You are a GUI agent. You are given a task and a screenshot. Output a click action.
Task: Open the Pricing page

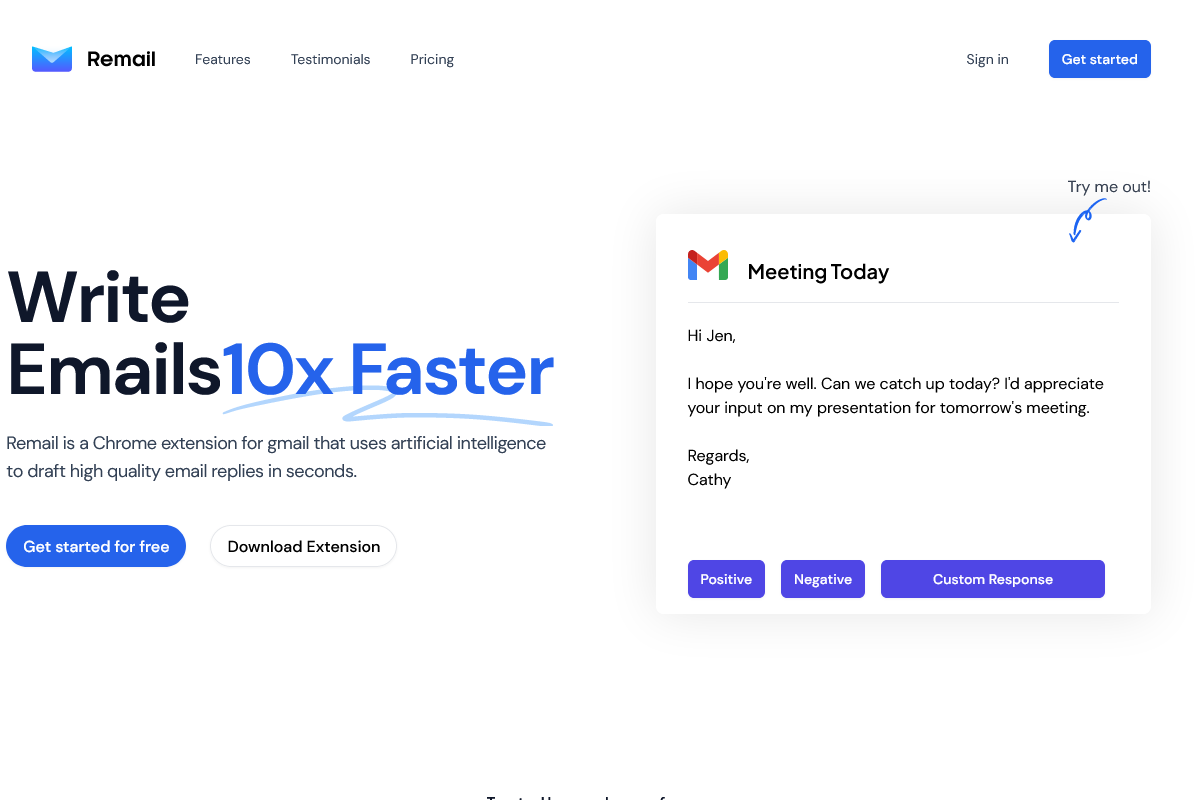[x=432, y=59]
